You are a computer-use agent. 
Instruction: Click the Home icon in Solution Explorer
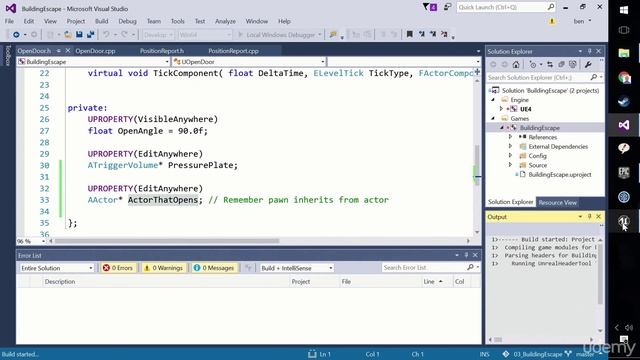tap(516, 64)
